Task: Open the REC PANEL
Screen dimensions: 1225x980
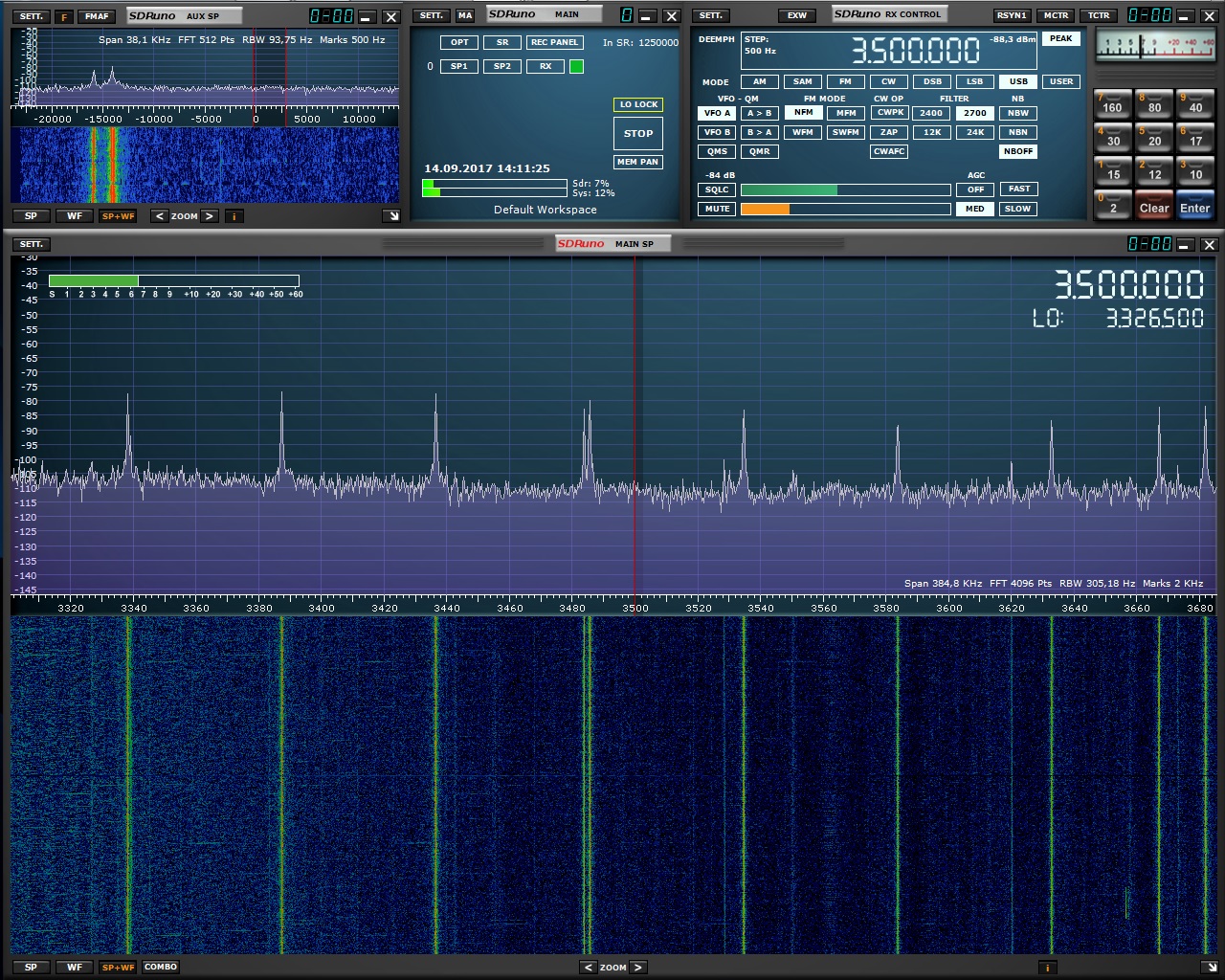Action: click(554, 42)
